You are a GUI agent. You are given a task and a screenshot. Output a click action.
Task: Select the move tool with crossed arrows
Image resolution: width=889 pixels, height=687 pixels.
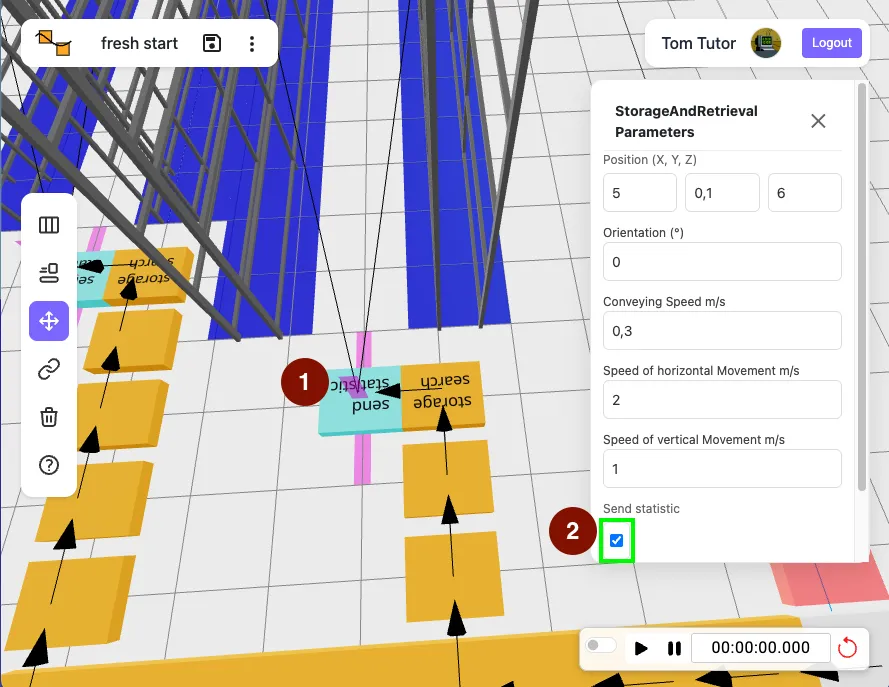coord(49,321)
